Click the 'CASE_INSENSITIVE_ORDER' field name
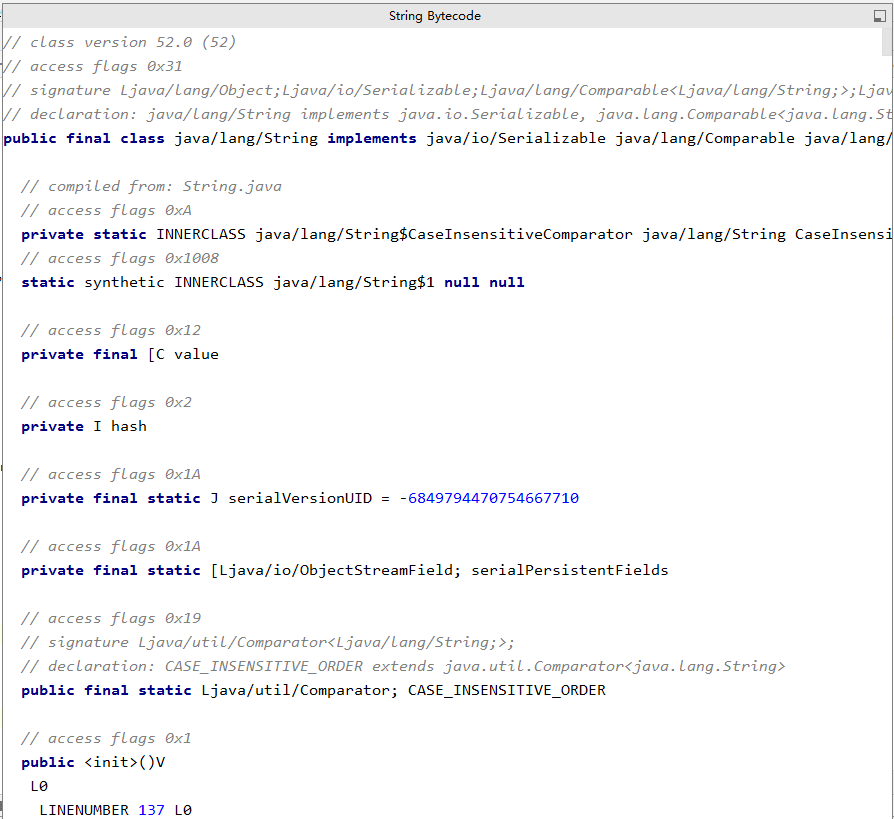 [x=506, y=690]
